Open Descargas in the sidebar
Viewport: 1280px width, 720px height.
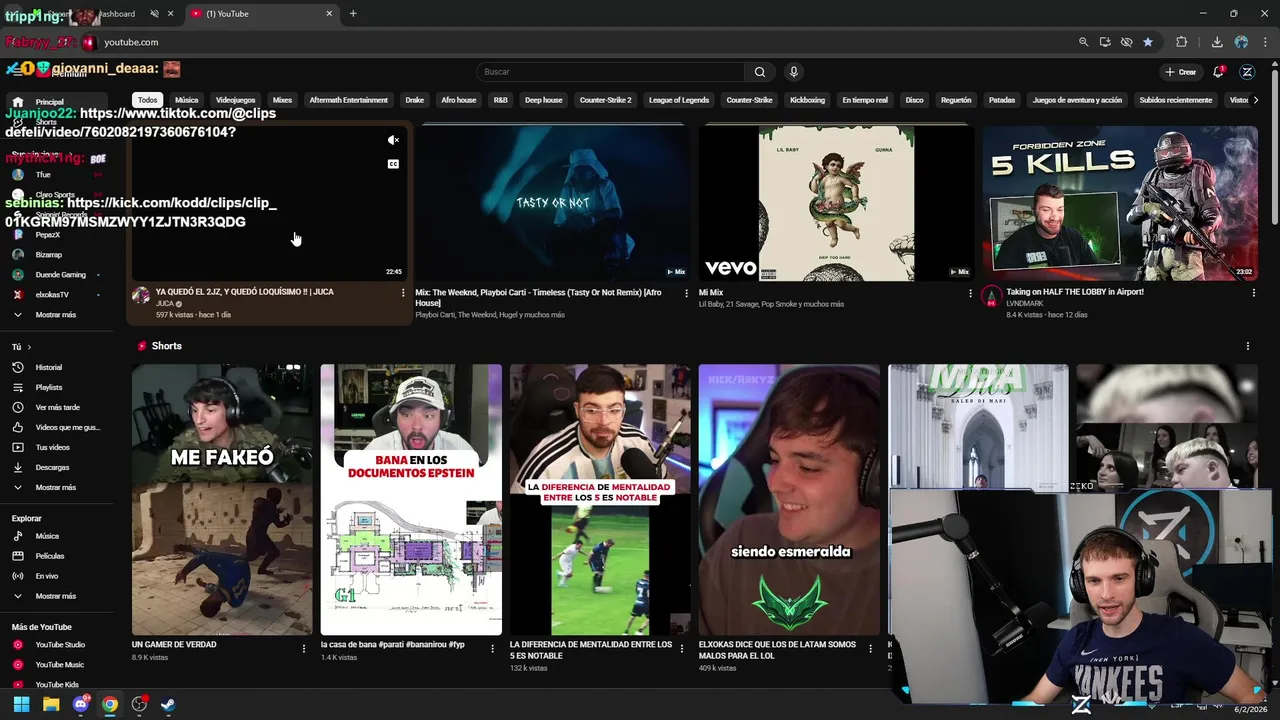(x=52, y=467)
